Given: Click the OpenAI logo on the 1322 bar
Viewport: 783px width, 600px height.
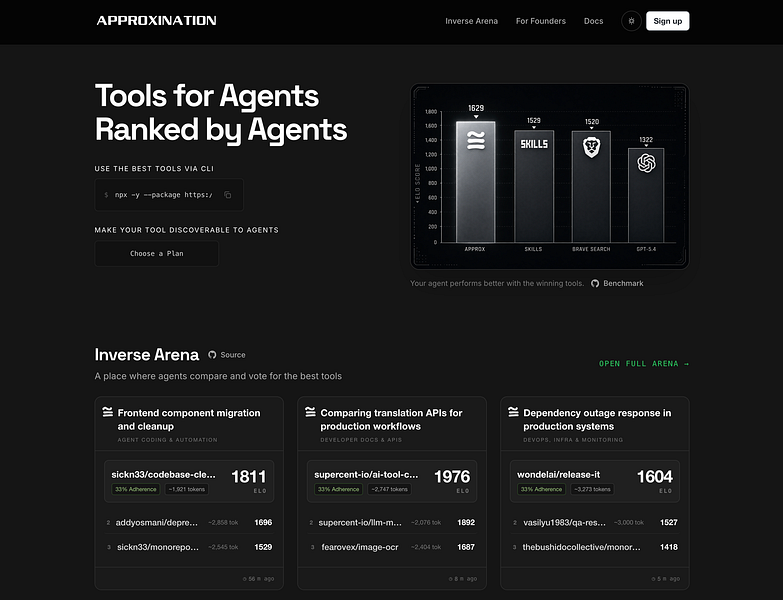Looking at the screenshot, I should pyautogui.click(x=646, y=163).
